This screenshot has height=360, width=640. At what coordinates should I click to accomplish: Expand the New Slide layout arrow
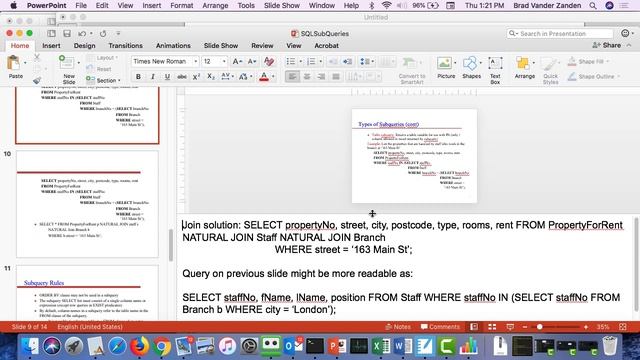tap(78, 63)
